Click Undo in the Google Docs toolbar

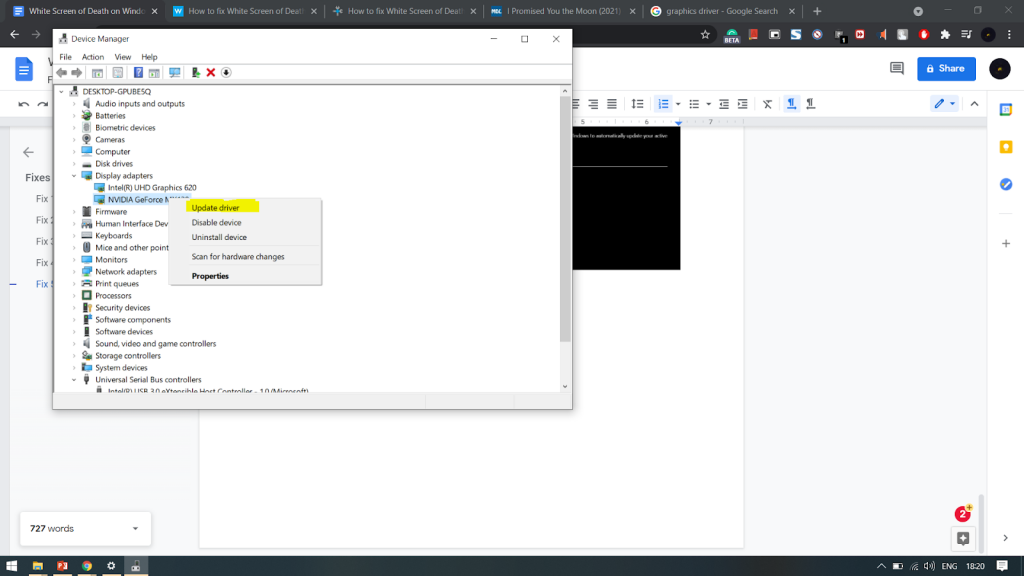pyautogui.click(x=24, y=104)
